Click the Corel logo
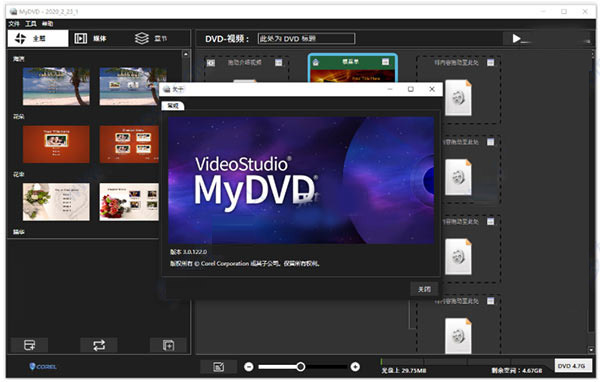Viewport: 600px width, 382px height. [43, 367]
